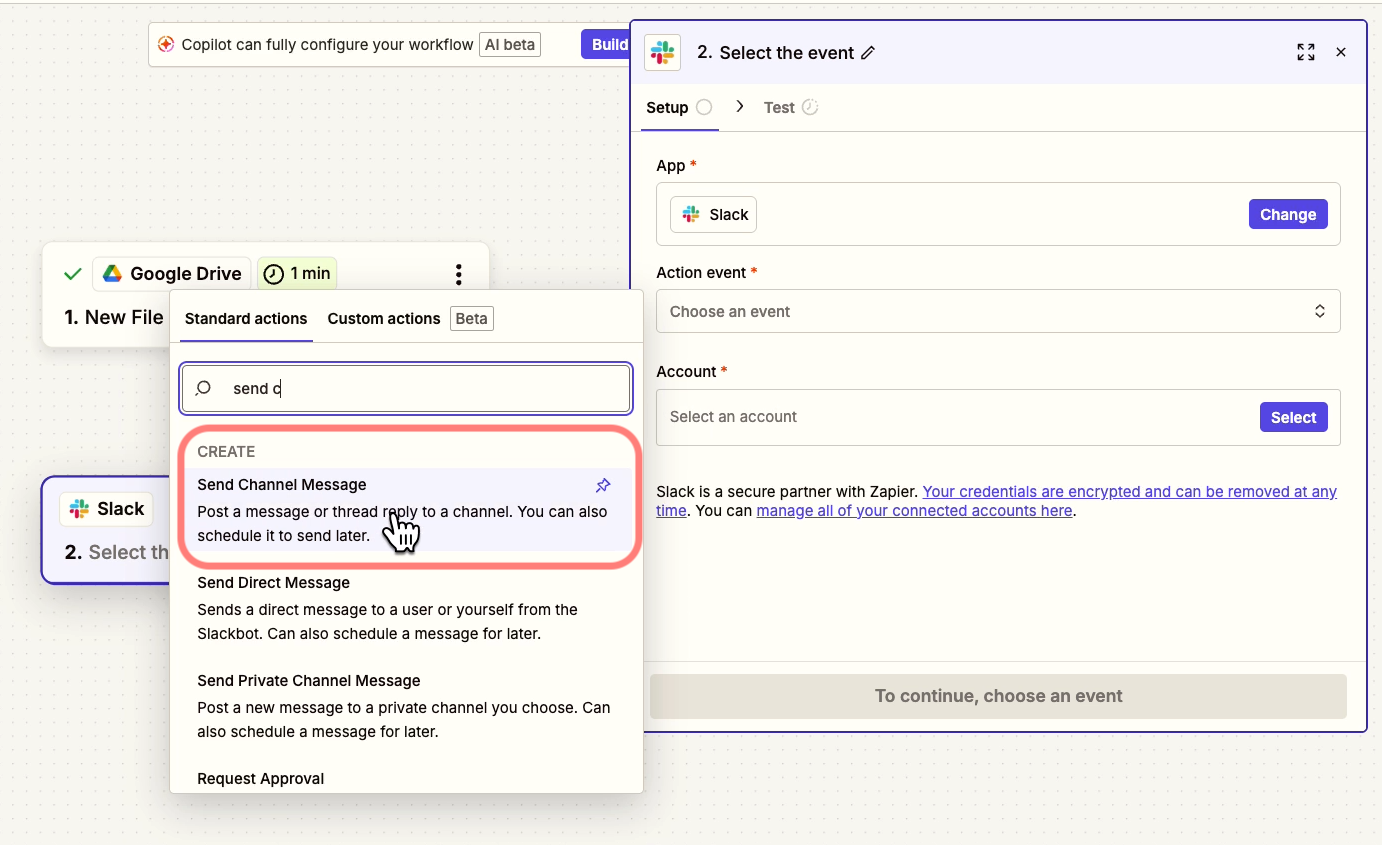Click Select to choose an account
The image size is (1382, 845).
(x=1294, y=417)
